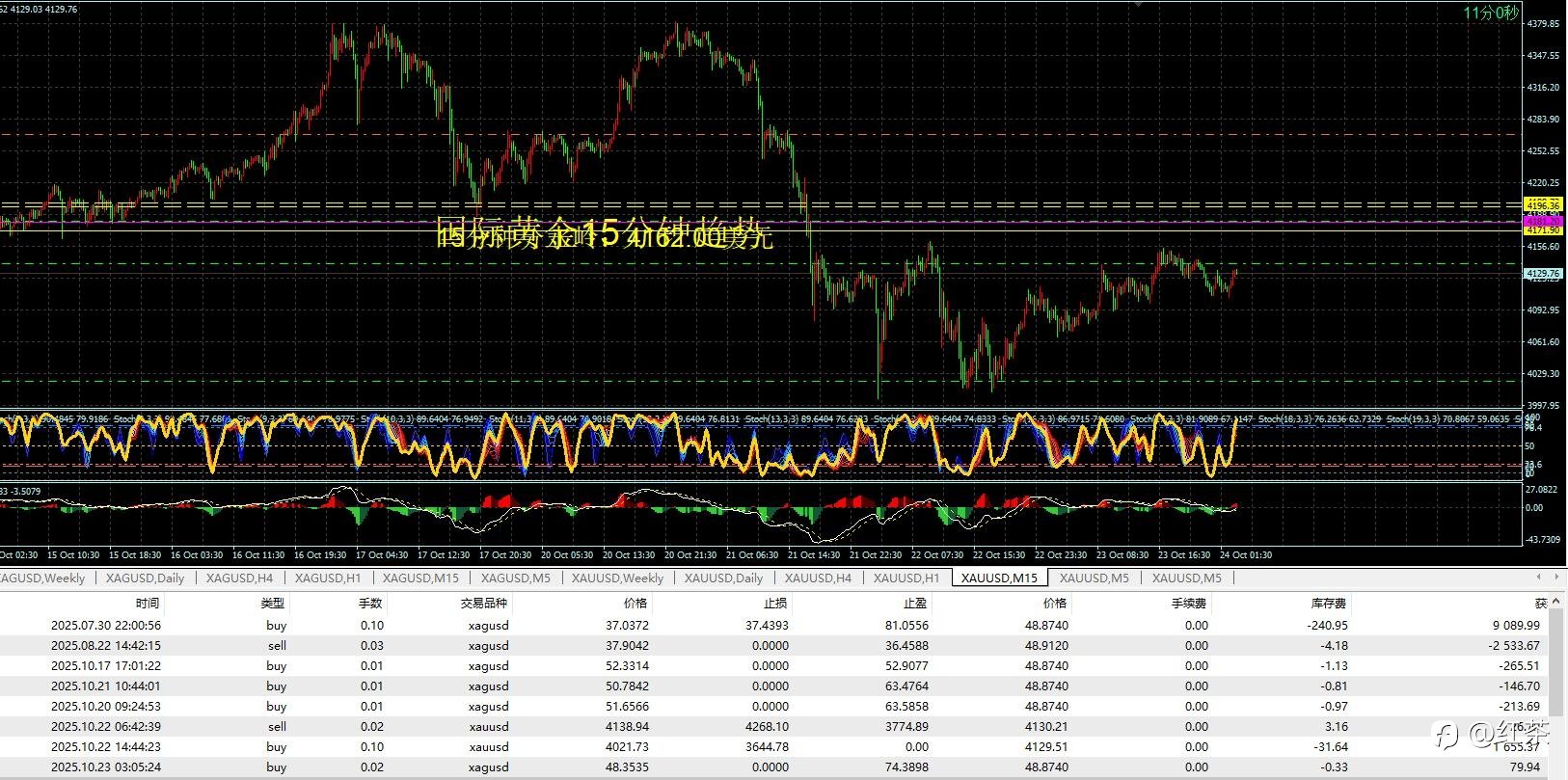Sort trades by the 手续费 column header

click(x=1190, y=603)
